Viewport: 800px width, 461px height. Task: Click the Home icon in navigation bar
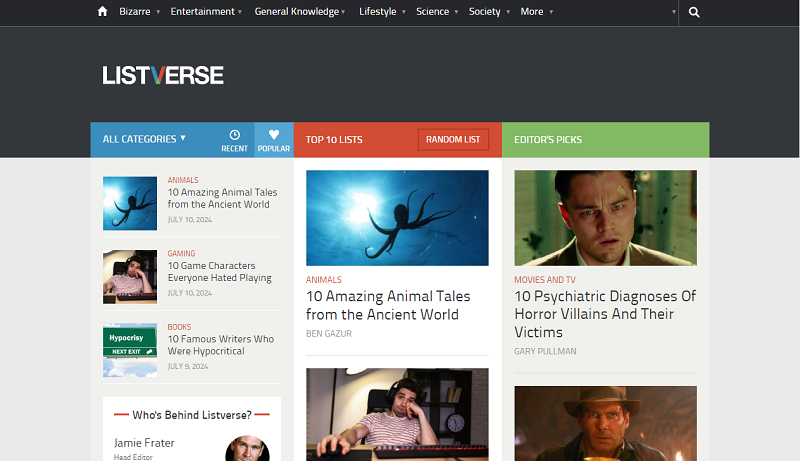point(102,12)
